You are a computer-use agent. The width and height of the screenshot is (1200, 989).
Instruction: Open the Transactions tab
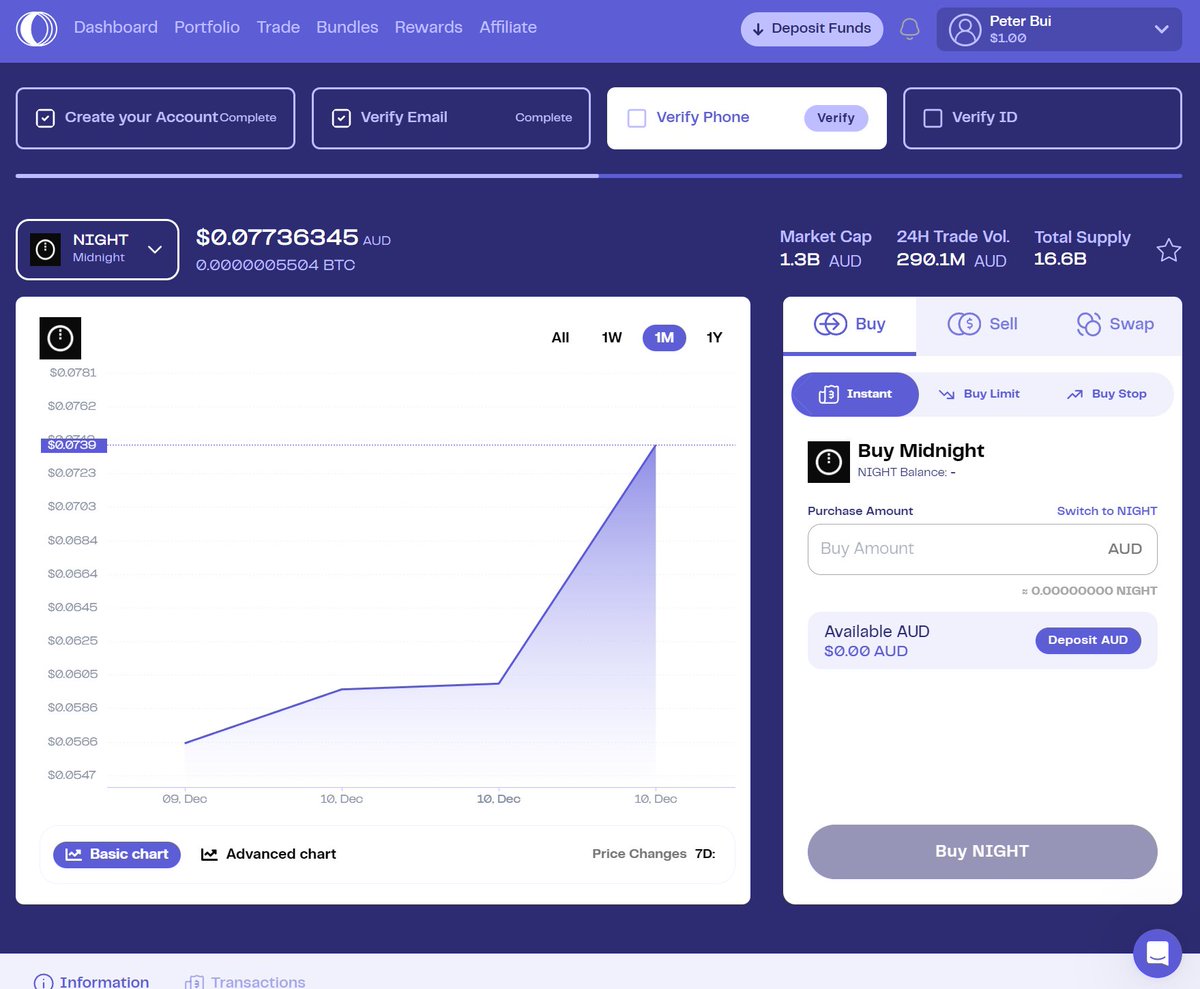245,982
